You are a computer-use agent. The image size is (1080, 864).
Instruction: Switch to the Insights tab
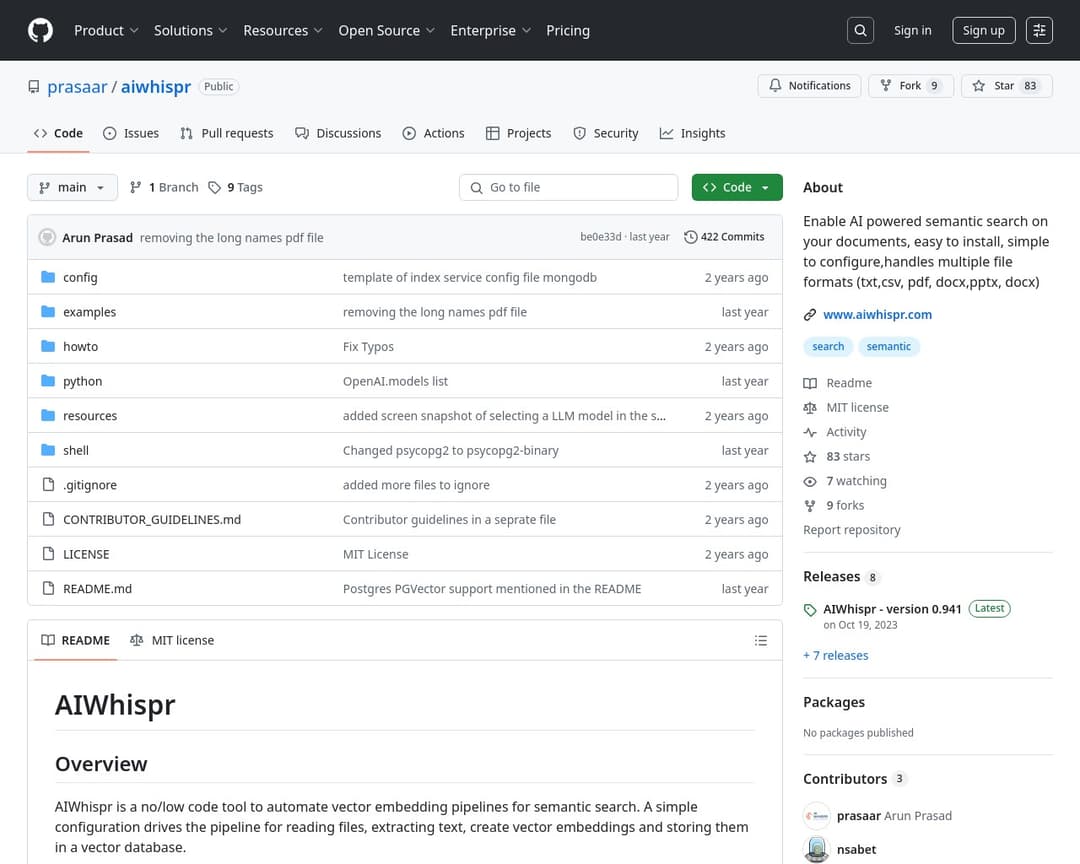click(692, 133)
